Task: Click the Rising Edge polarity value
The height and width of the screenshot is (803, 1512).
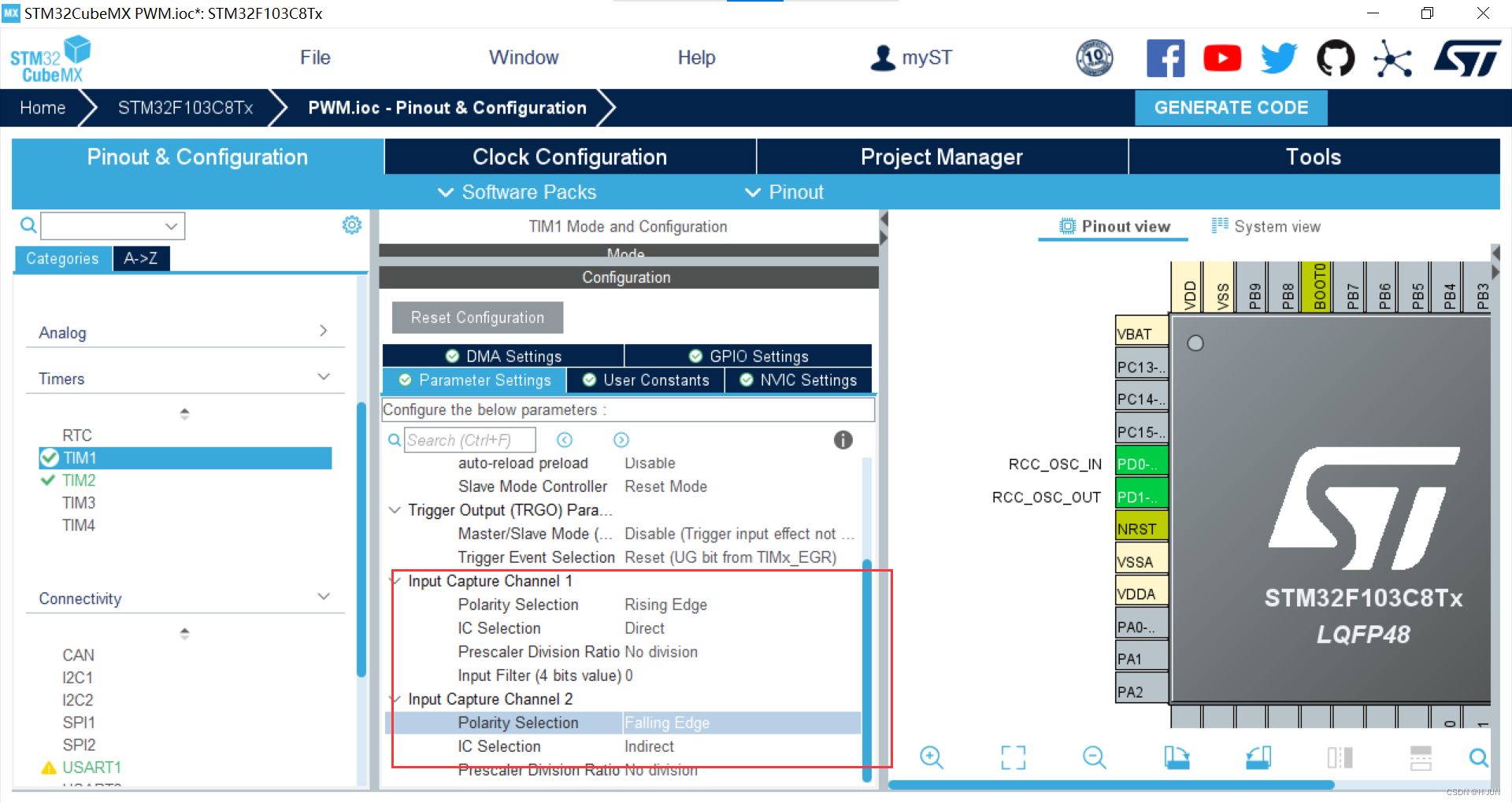Action: 665,605
